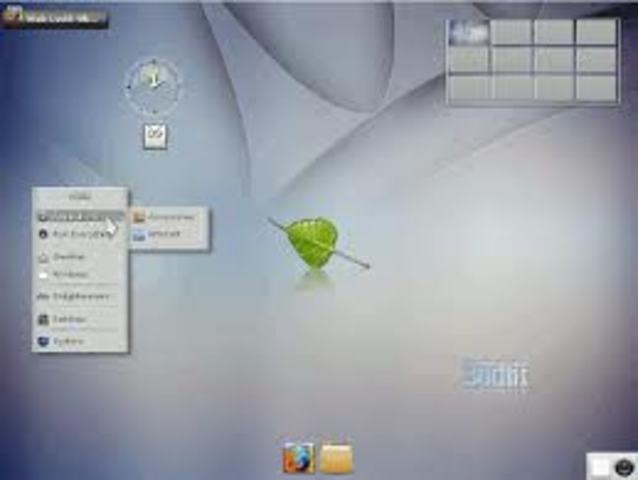Click the System shield icon in menu
The width and height of the screenshot is (638, 480).
pyautogui.click(x=43, y=341)
